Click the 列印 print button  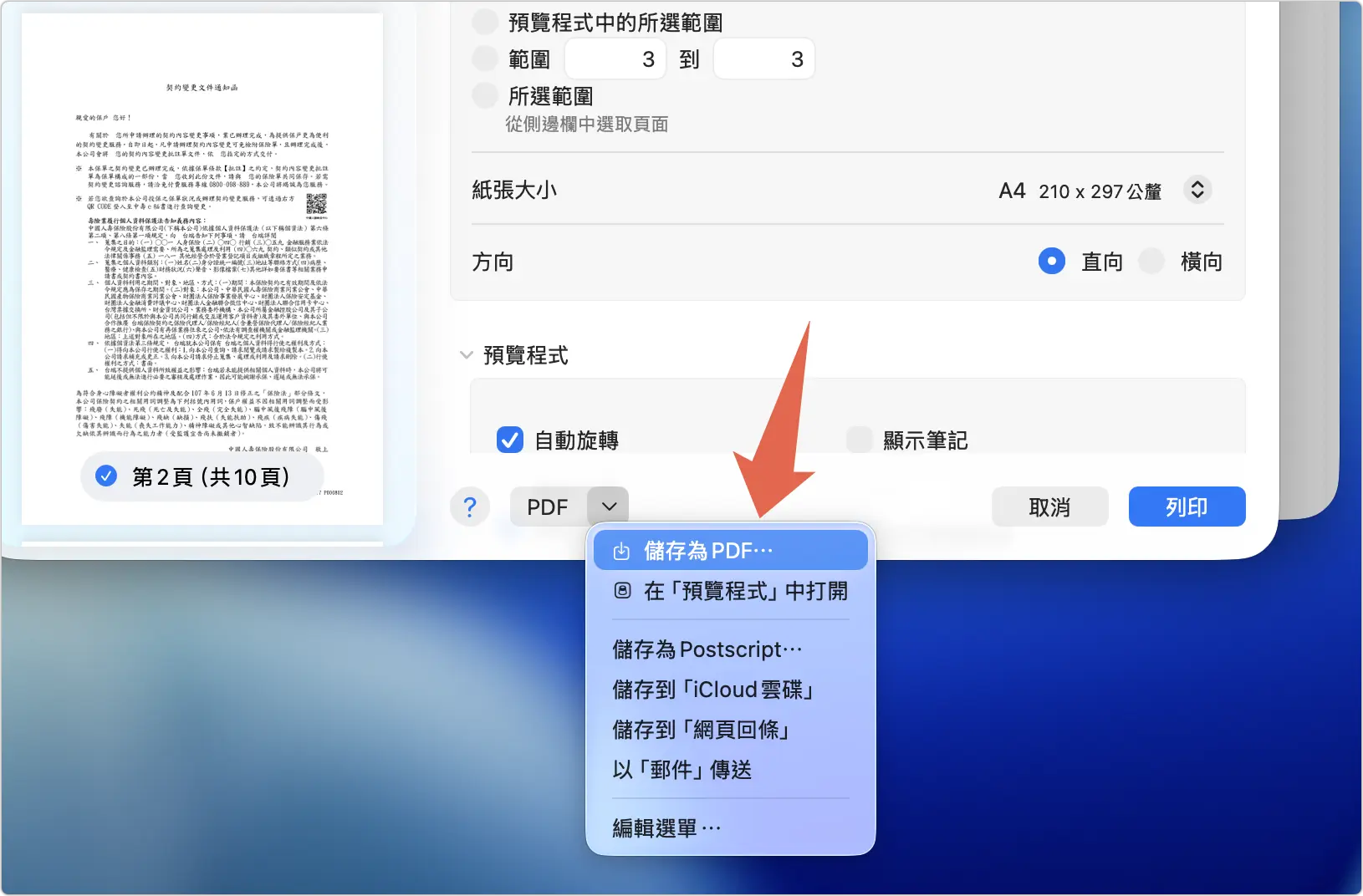1187,507
